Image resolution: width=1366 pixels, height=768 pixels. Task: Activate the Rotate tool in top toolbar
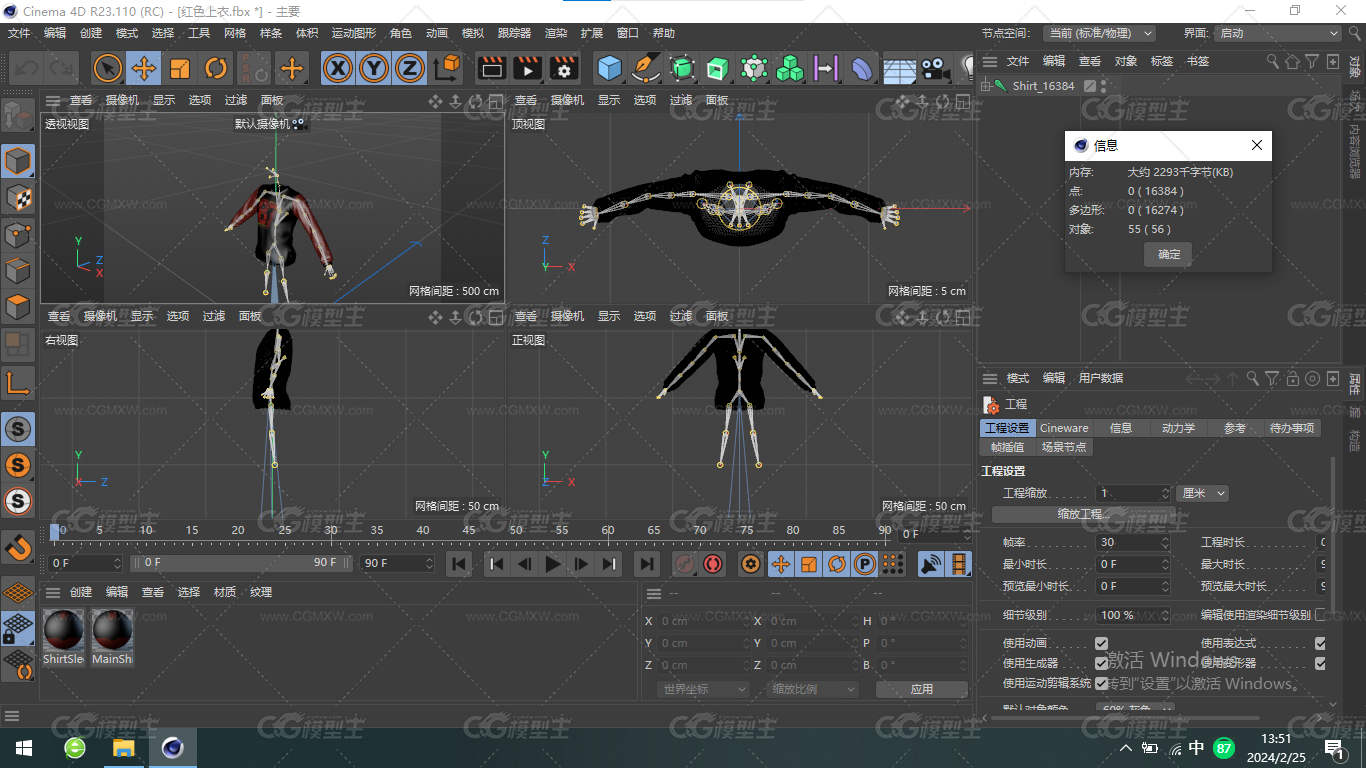coord(216,68)
